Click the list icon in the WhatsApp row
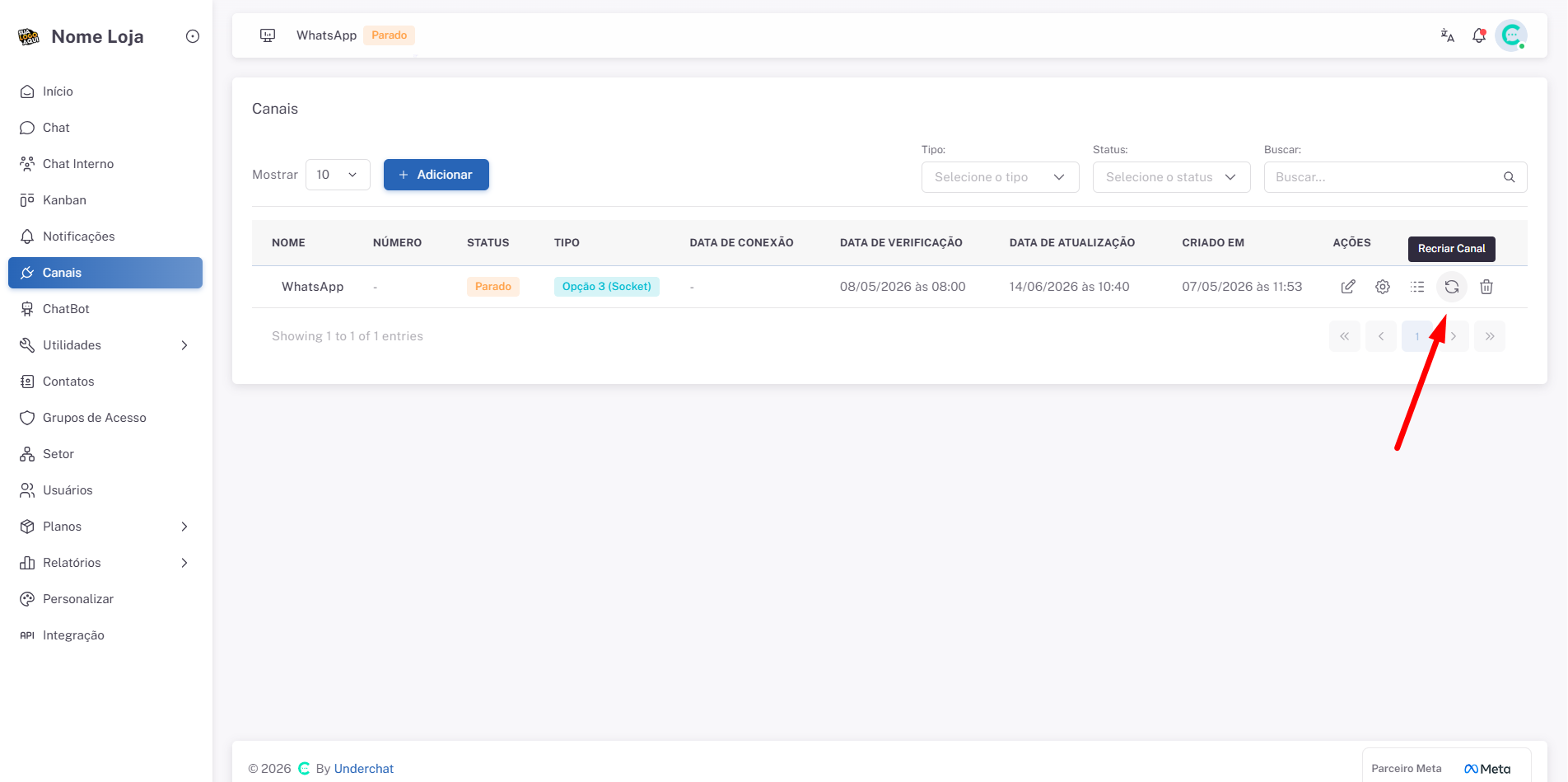 tap(1417, 287)
